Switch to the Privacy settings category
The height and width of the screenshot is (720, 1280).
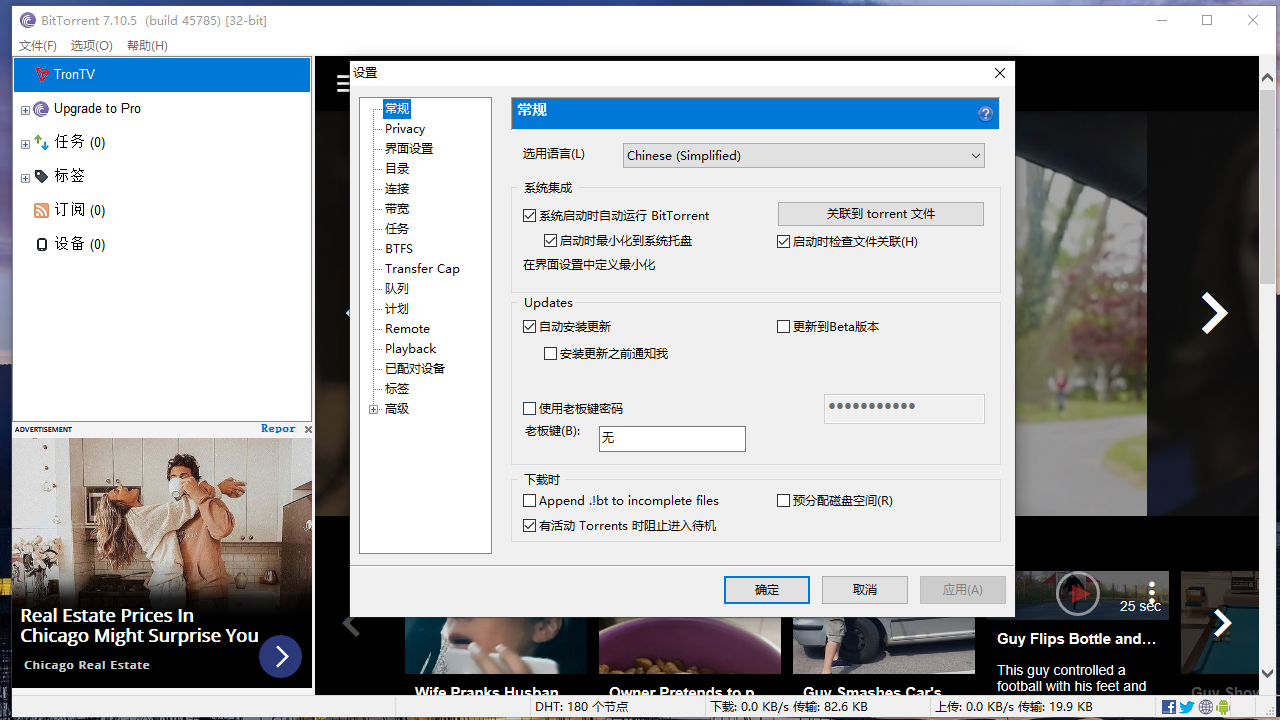tap(405, 128)
